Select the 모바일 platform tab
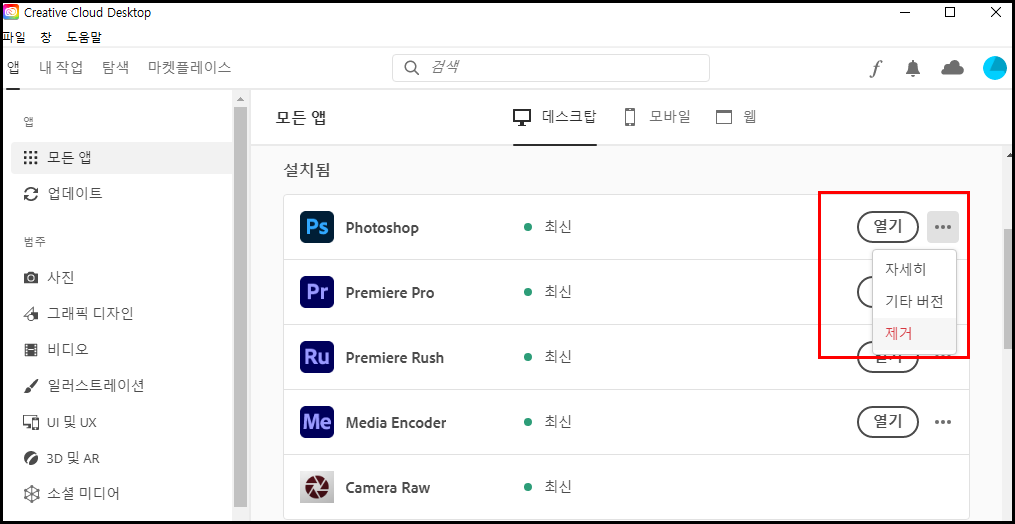Image resolution: width=1015 pixels, height=524 pixels. coord(657,117)
